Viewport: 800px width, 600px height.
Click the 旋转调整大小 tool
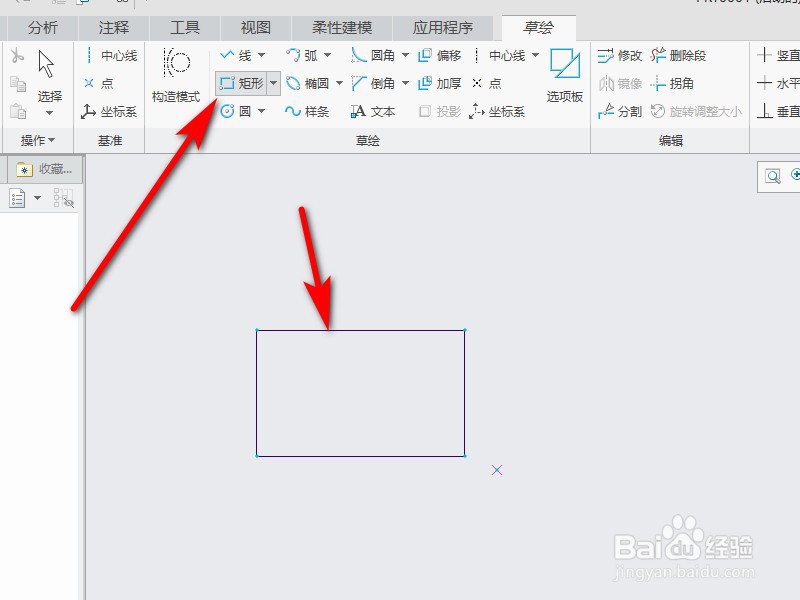pos(696,111)
